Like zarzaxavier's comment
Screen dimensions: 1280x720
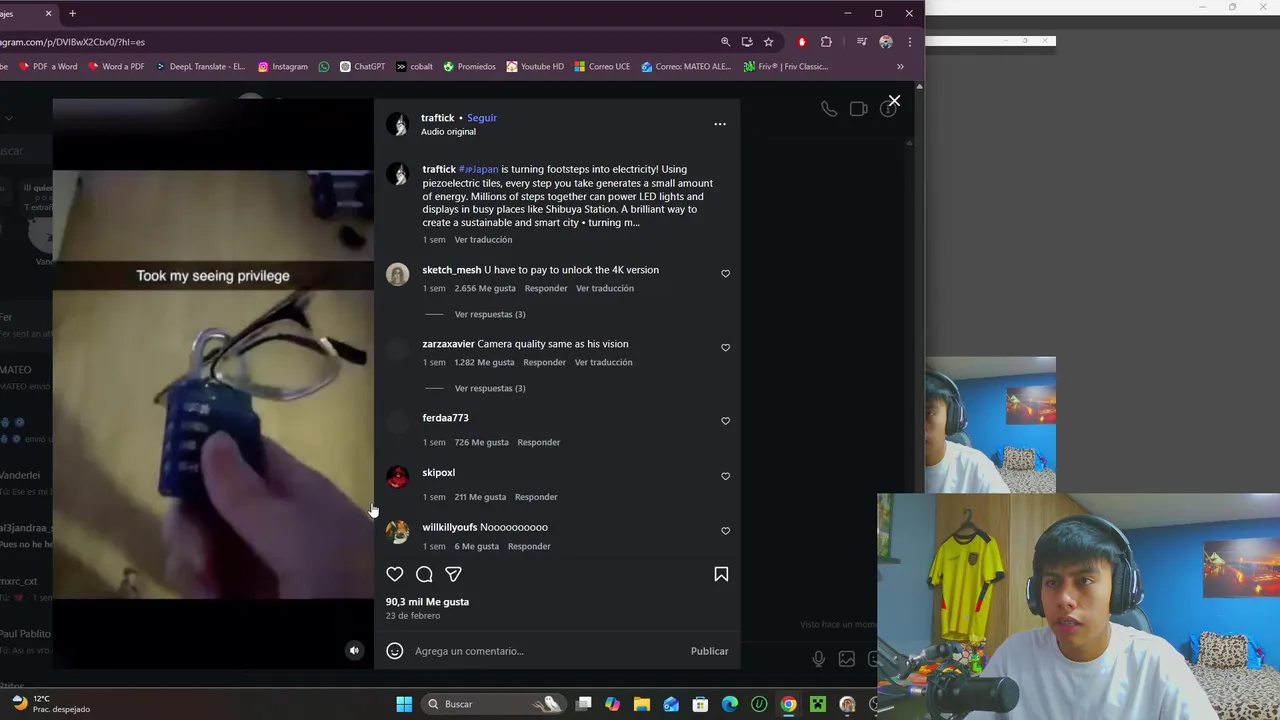click(x=726, y=347)
